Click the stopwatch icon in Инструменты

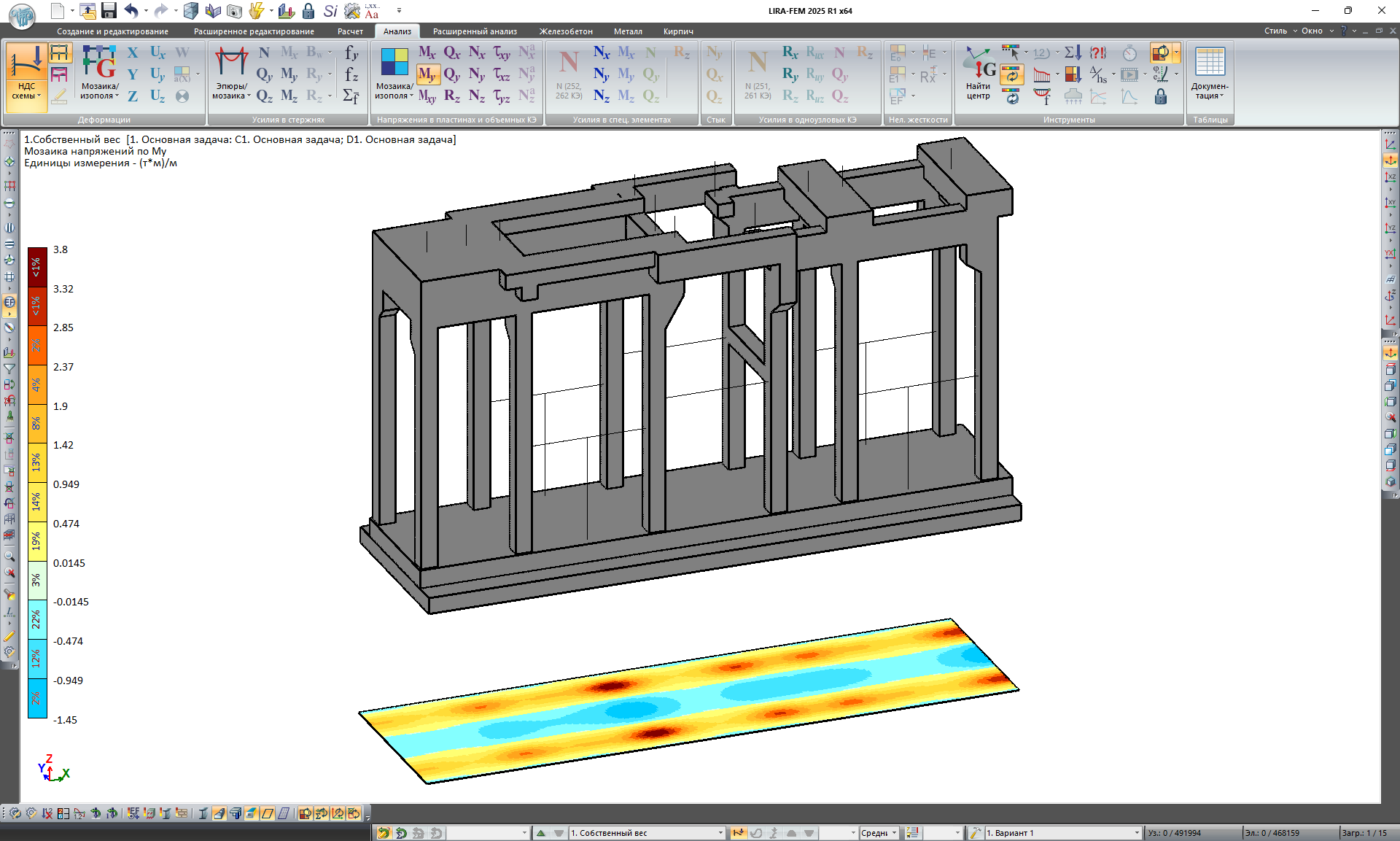1129,53
